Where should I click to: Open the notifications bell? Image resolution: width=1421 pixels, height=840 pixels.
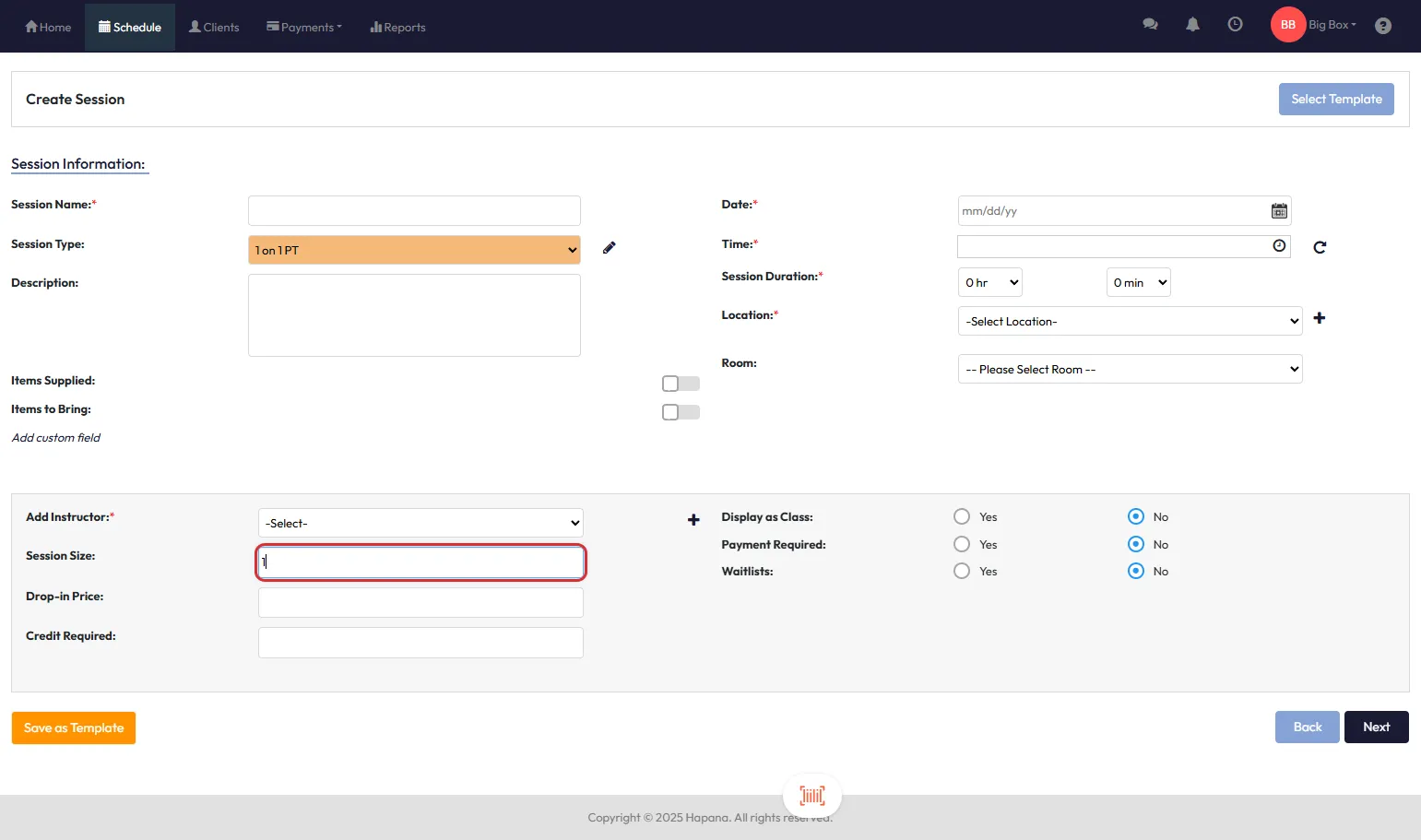click(1192, 25)
